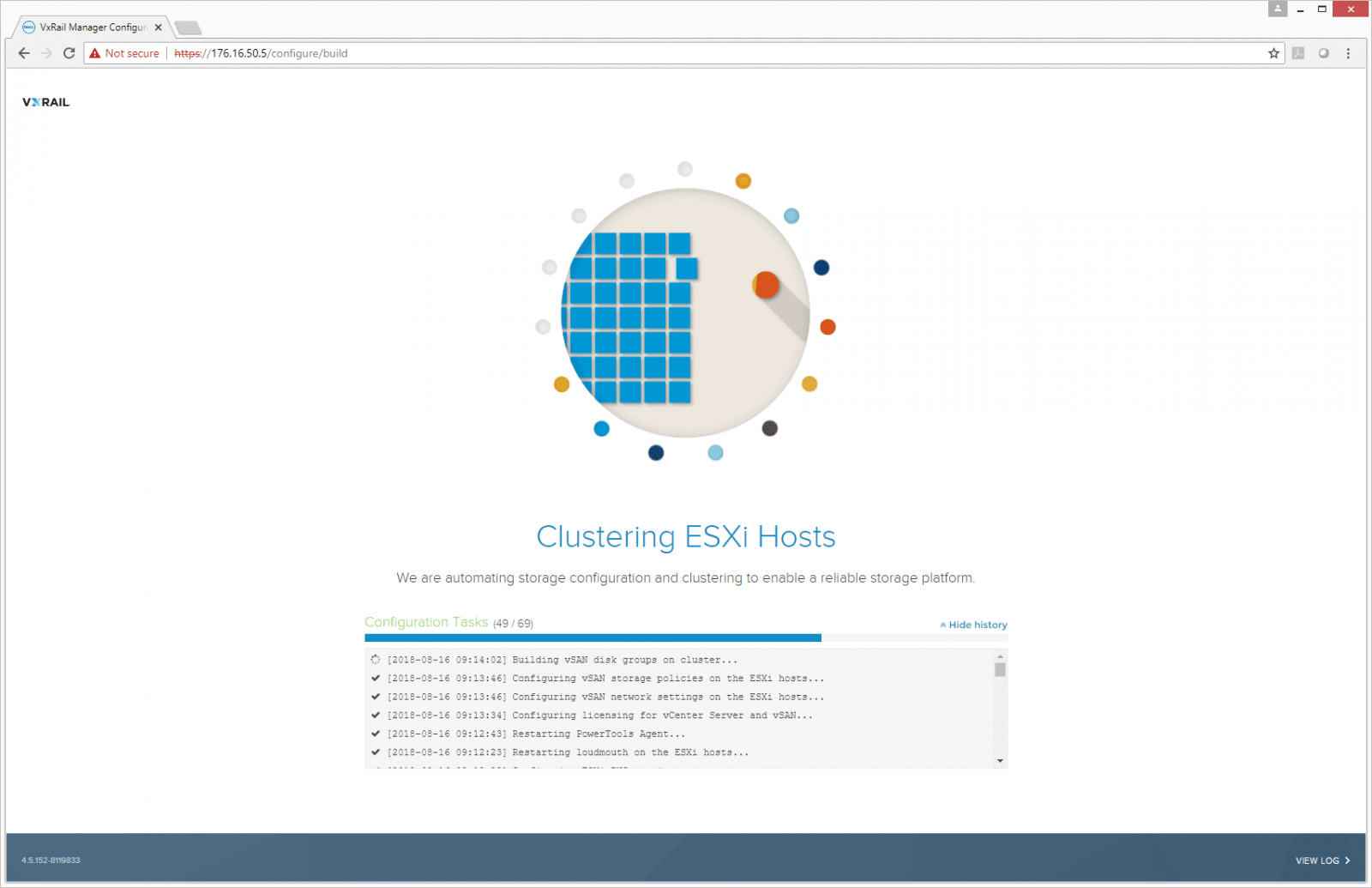
Task: Click the round extension icon beside the menu
Action: (1323, 53)
